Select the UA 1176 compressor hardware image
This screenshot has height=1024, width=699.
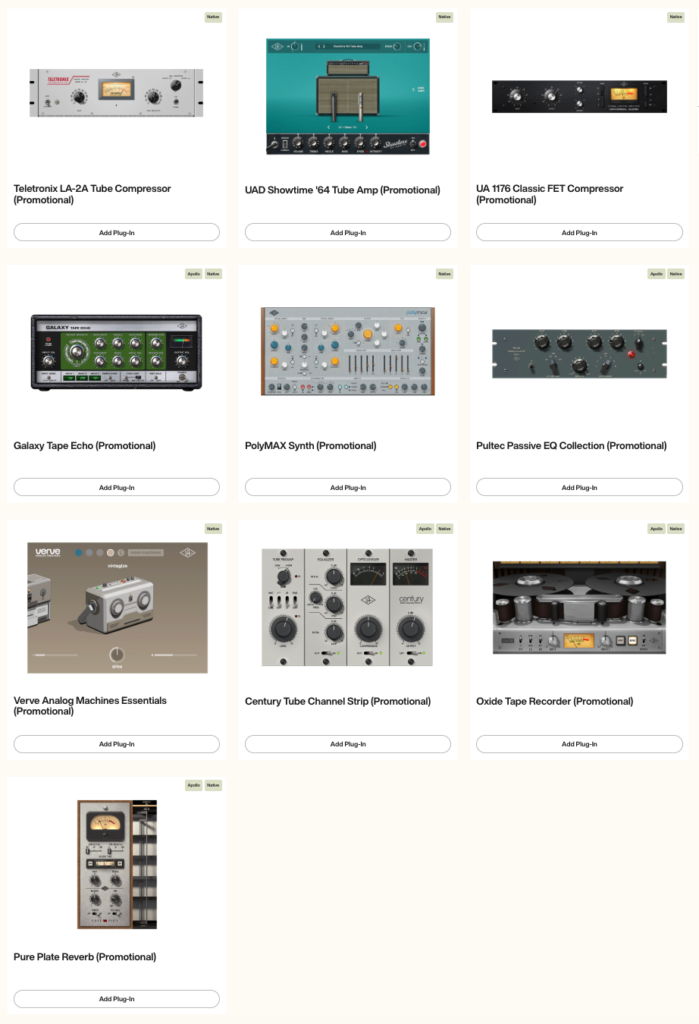579,97
